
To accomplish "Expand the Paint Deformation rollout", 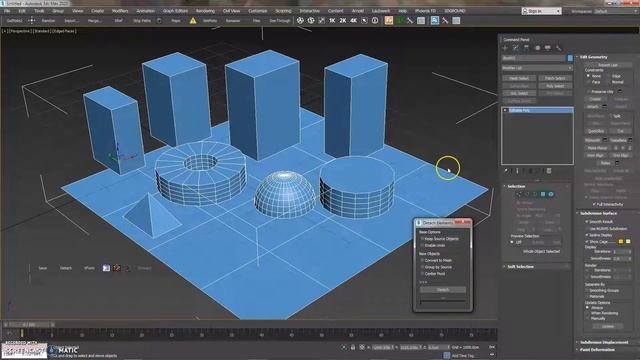I will 597,350.
